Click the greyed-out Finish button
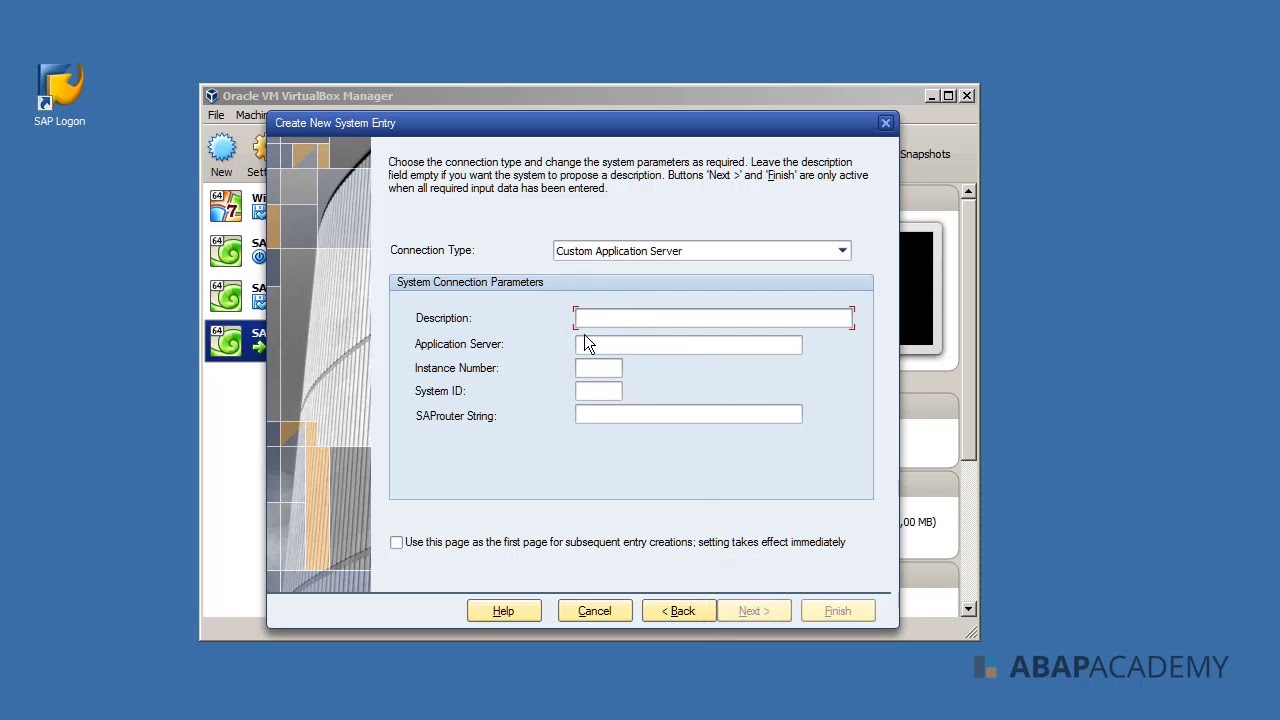Image resolution: width=1280 pixels, height=720 pixels. (838, 611)
